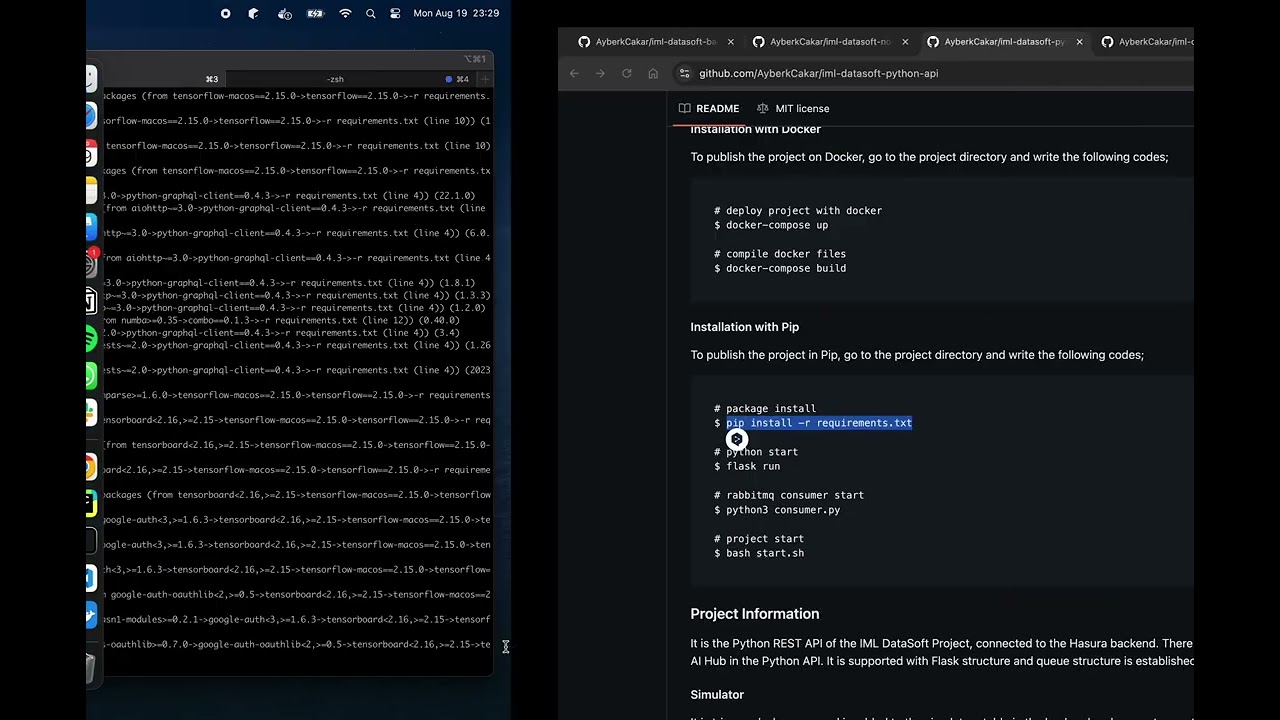Screen dimensions: 1280x720
Task: Switch to the -zsh terminal tab
Action: pyautogui.click(x=335, y=79)
